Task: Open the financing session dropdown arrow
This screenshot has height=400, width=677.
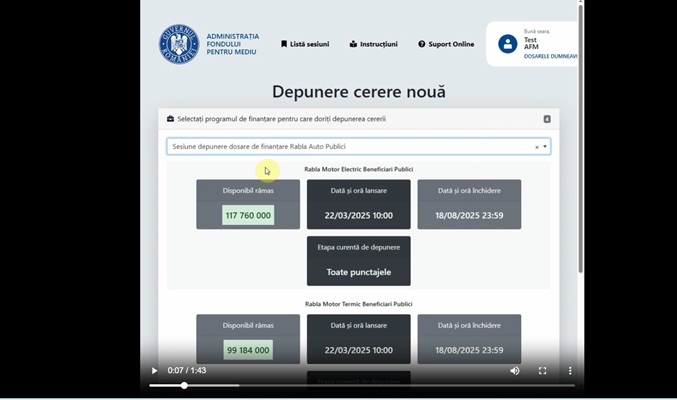Action: tap(545, 147)
